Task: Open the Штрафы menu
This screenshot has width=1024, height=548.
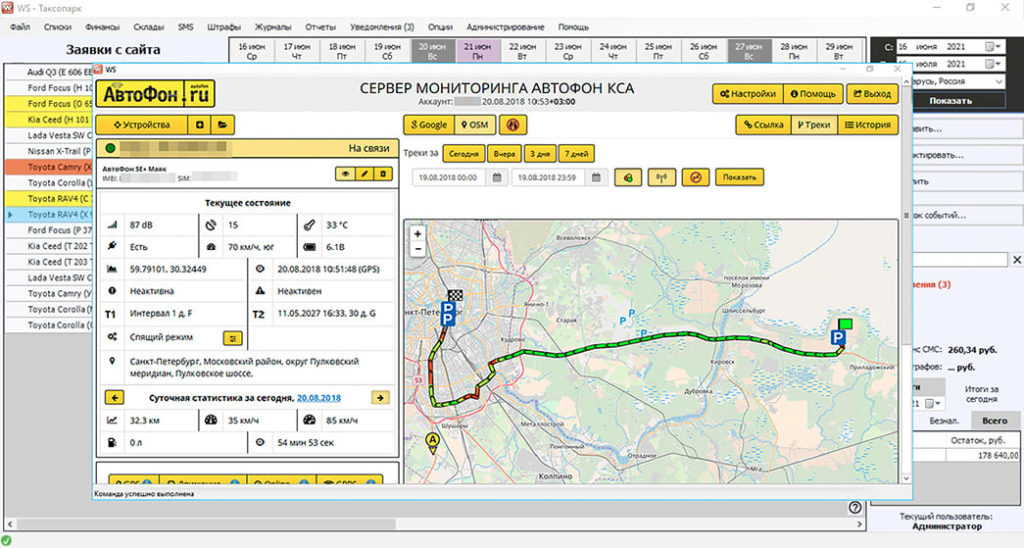Action: coord(224,27)
